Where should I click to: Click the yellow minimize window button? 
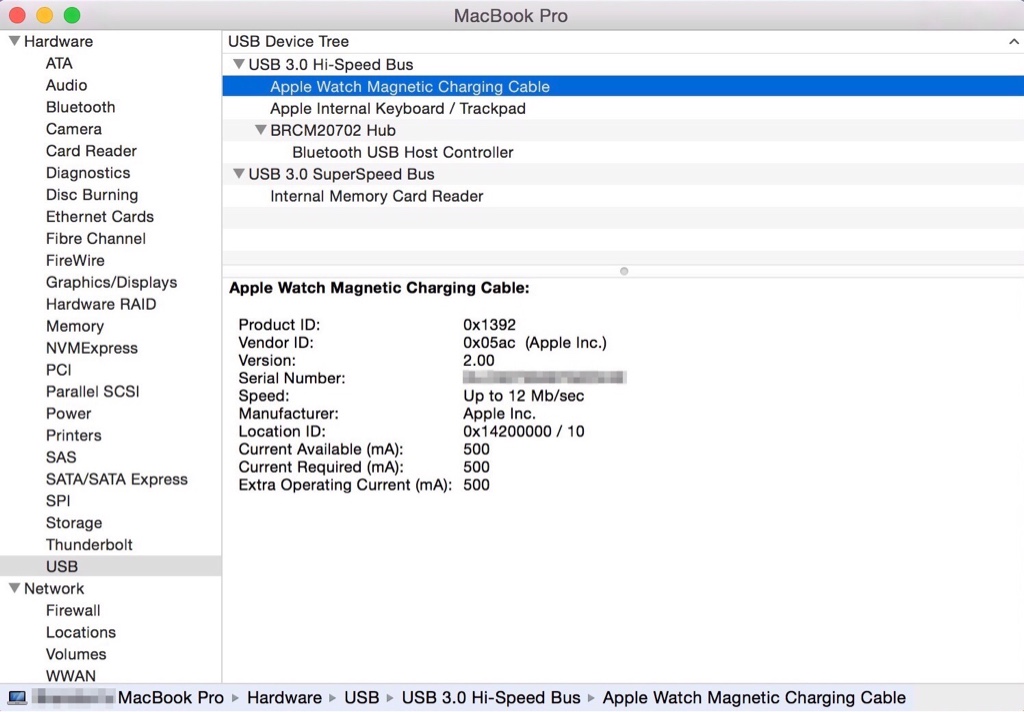click(x=44, y=15)
